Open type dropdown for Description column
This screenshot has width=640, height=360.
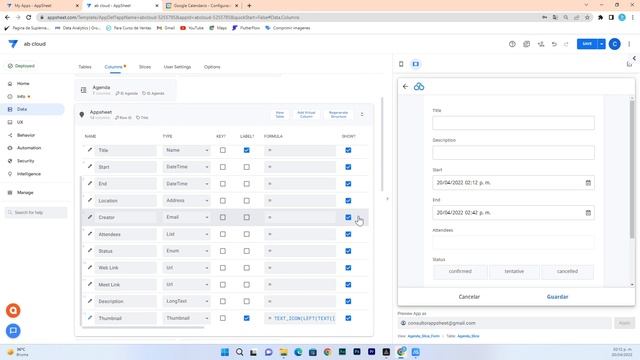tap(187, 301)
